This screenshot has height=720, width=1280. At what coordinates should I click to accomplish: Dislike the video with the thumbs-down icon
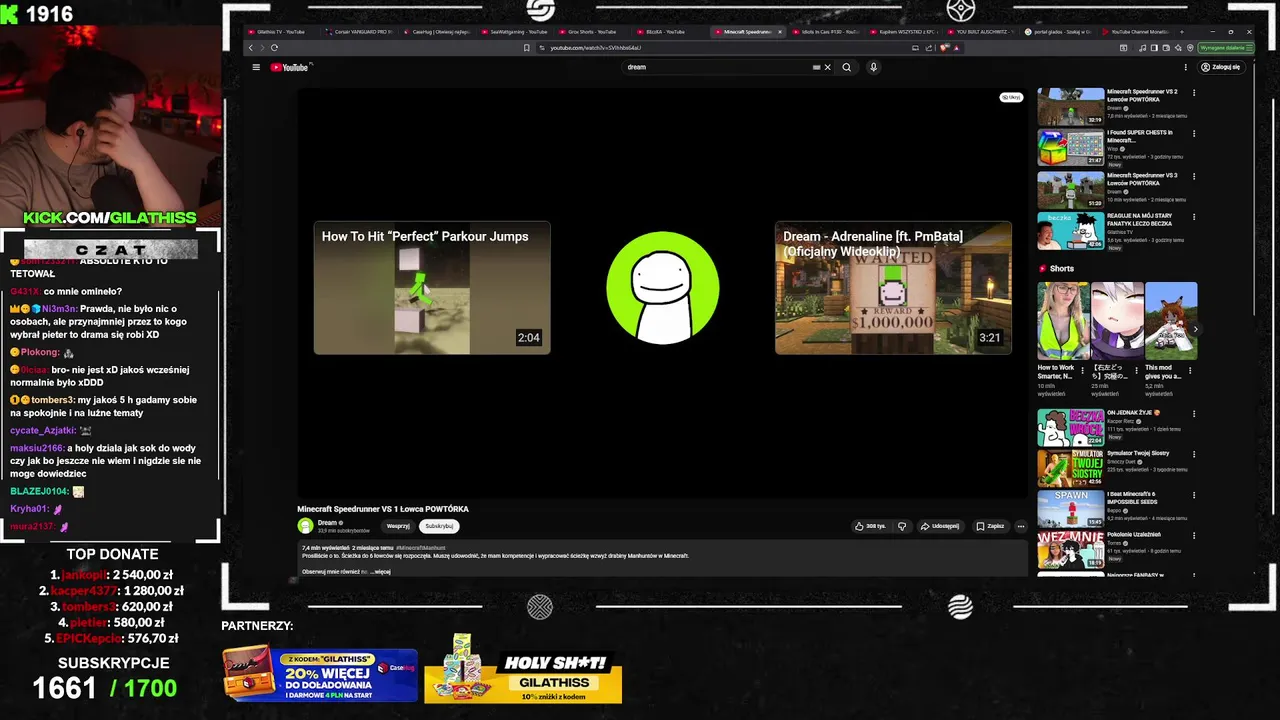pyautogui.click(x=901, y=526)
